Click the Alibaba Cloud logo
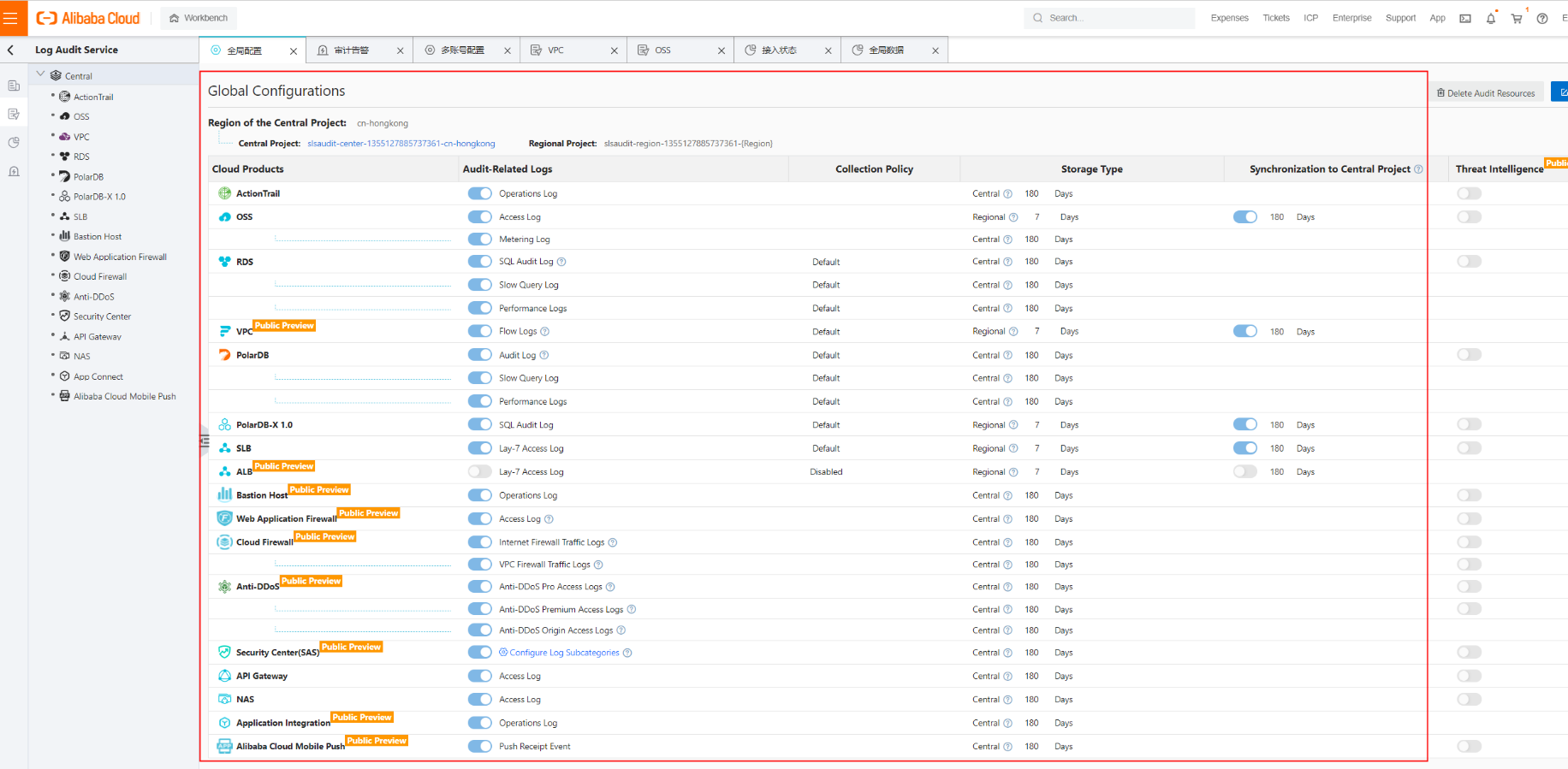The image size is (1568, 769). pos(88,18)
